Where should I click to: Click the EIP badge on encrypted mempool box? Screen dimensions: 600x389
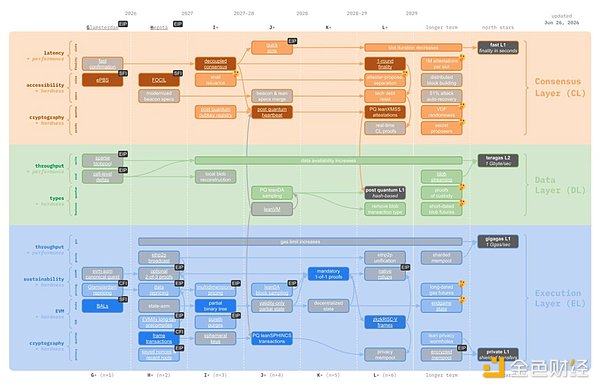click(462, 348)
